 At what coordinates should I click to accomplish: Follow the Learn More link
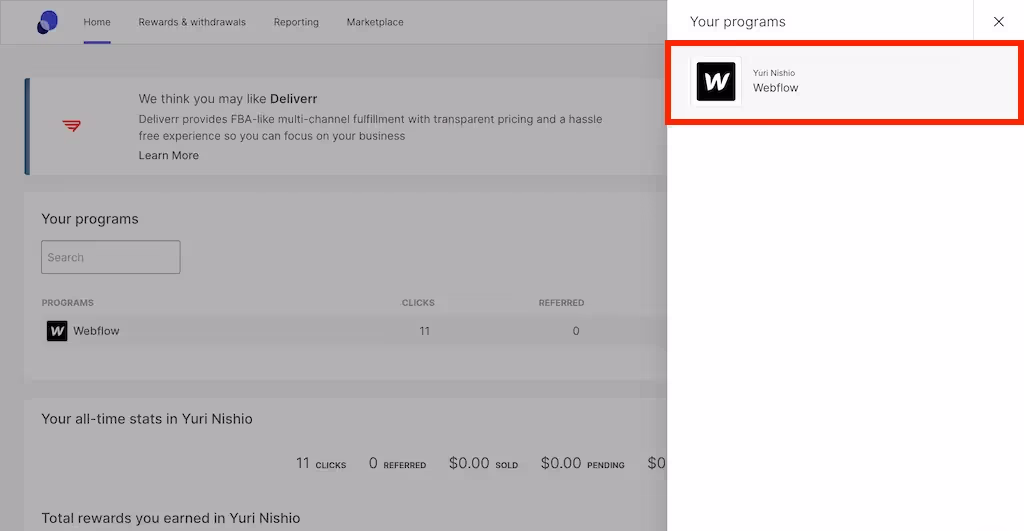[x=168, y=155]
